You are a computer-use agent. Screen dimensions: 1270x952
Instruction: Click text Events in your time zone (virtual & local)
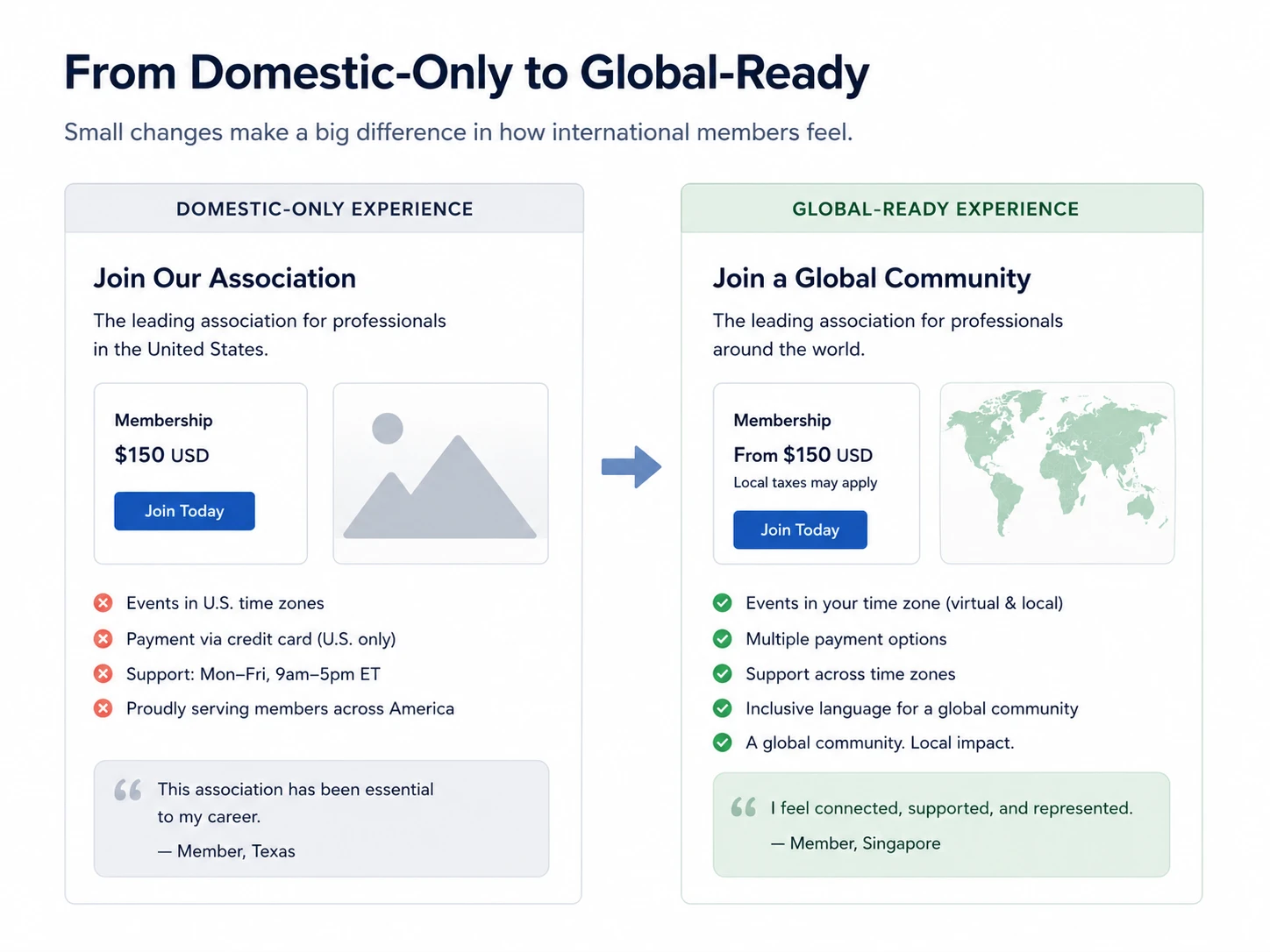point(904,603)
